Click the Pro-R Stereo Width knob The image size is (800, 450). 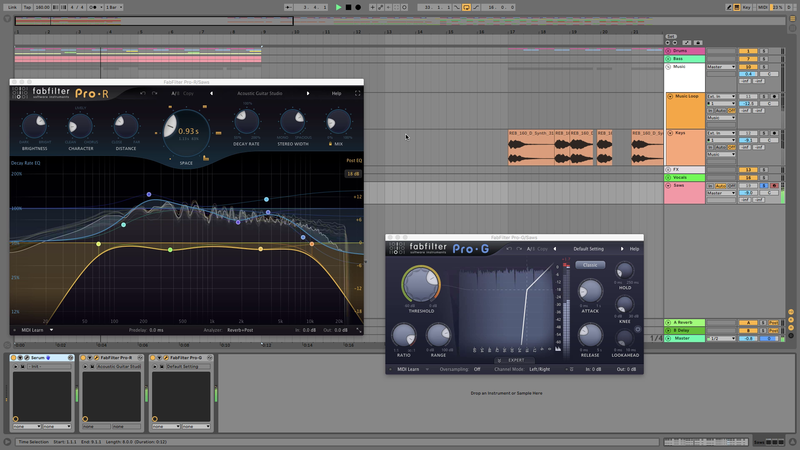(292, 121)
